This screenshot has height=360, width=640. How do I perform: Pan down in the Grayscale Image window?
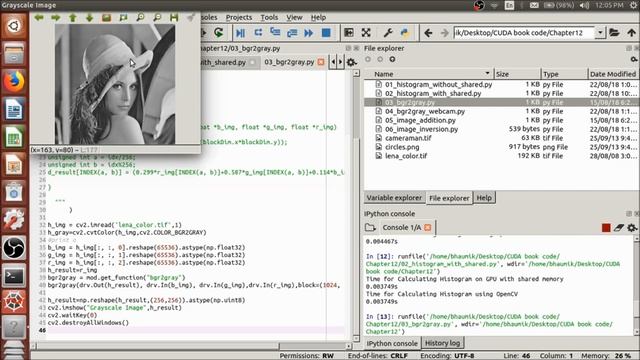pos(89,18)
